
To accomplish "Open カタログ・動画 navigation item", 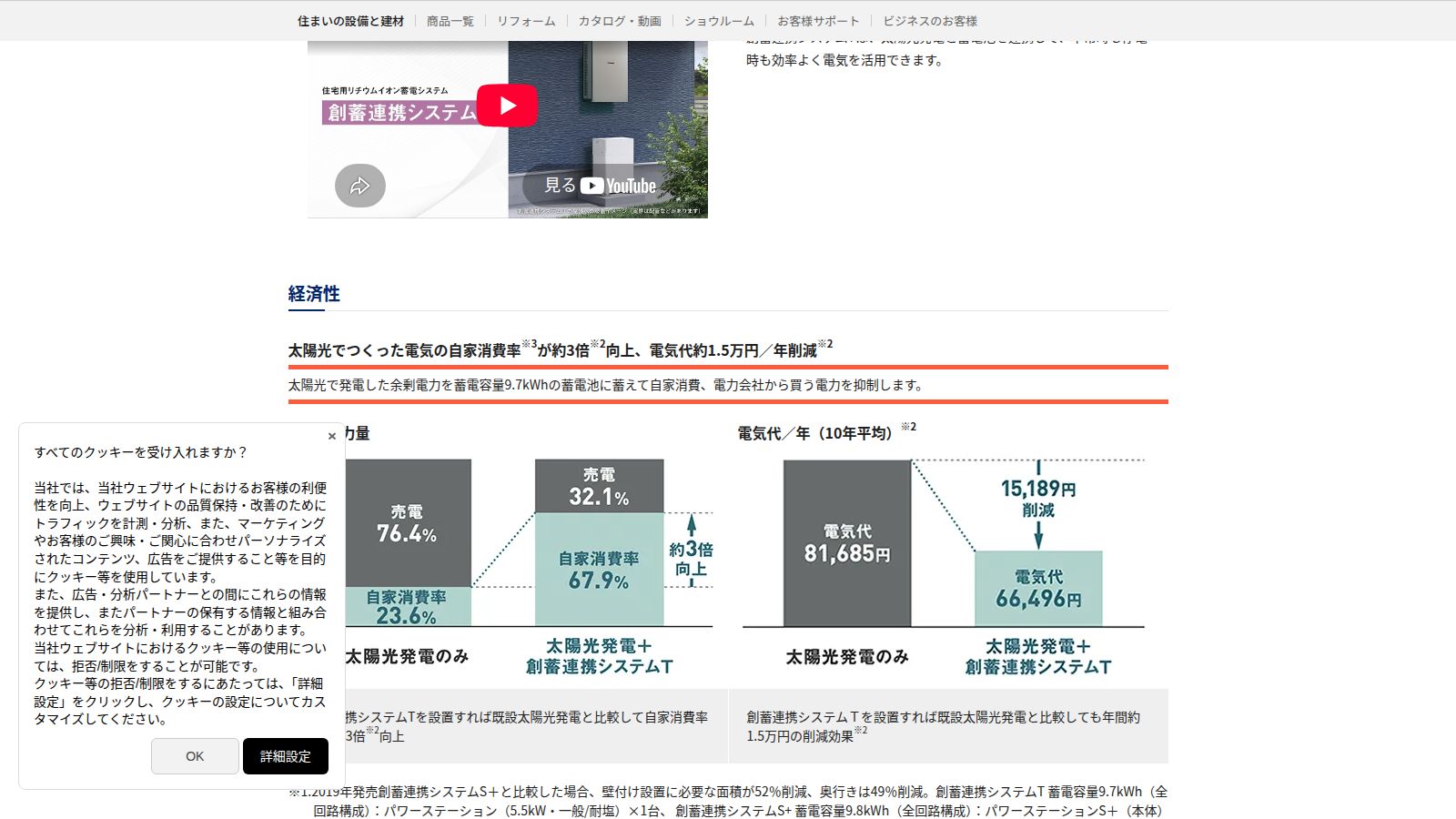I will [x=620, y=21].
